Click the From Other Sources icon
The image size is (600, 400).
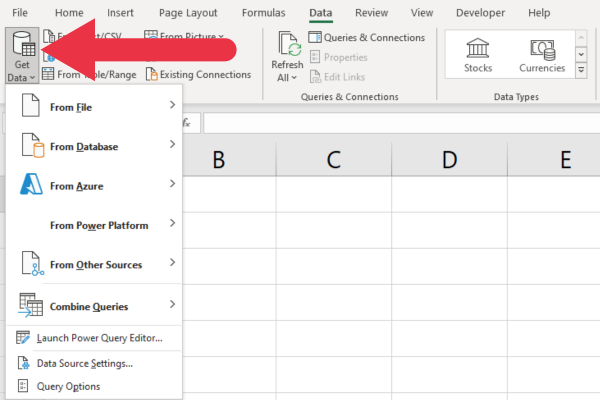pyautogui.click(x=33, y=263)
